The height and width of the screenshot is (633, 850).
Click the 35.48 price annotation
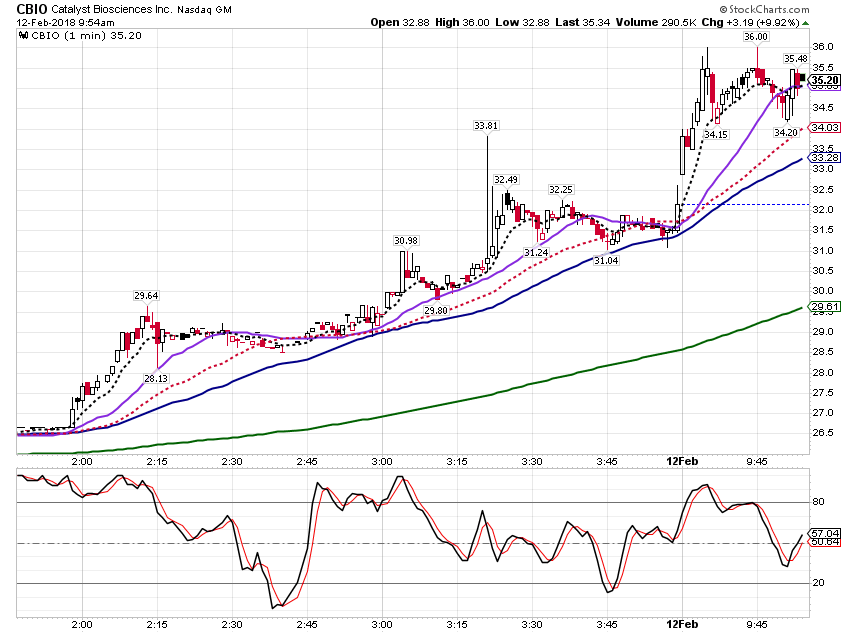[x=796, y=59]
